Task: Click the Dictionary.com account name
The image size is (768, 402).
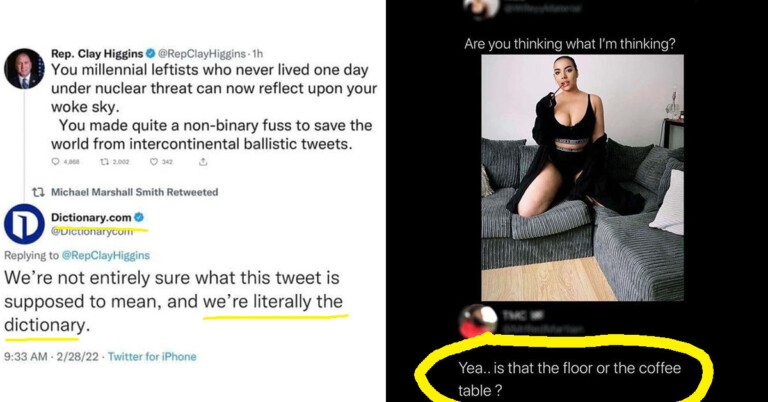Action: 91,217
